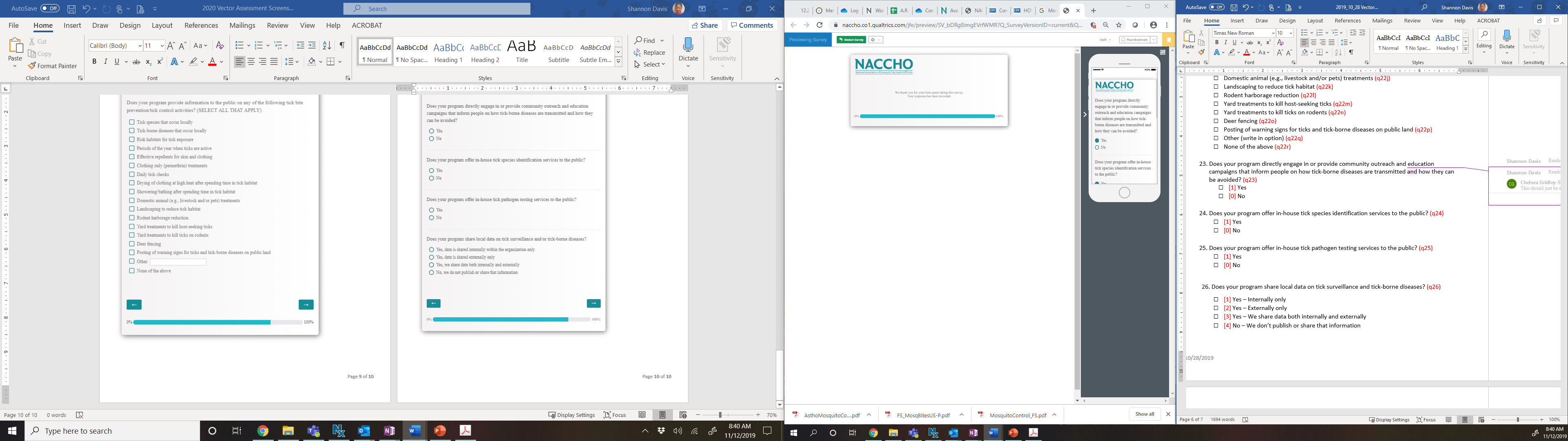The image size is (1568, 441).
Task: Click the teal forward arrow on page 10
Action: click(x=593, y=303)
